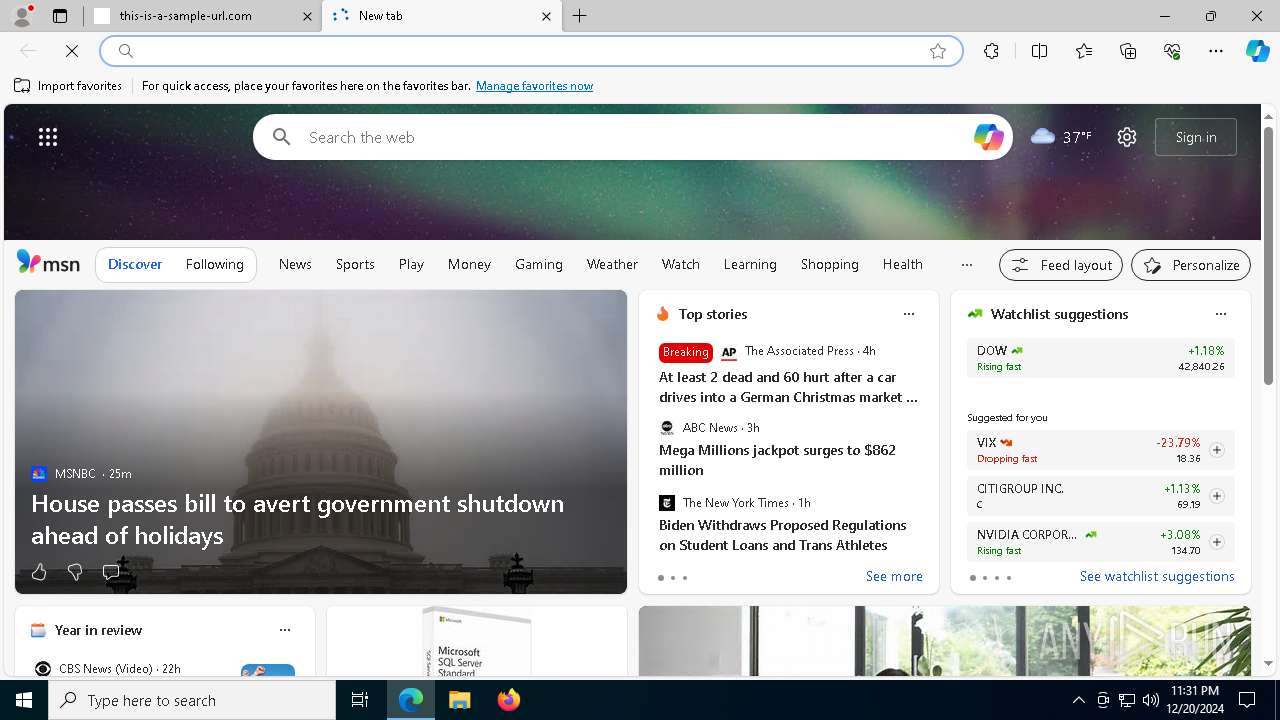Open the Collections icon
Viewport: 1280px width, 720px height.
[x=1128, y=51]
